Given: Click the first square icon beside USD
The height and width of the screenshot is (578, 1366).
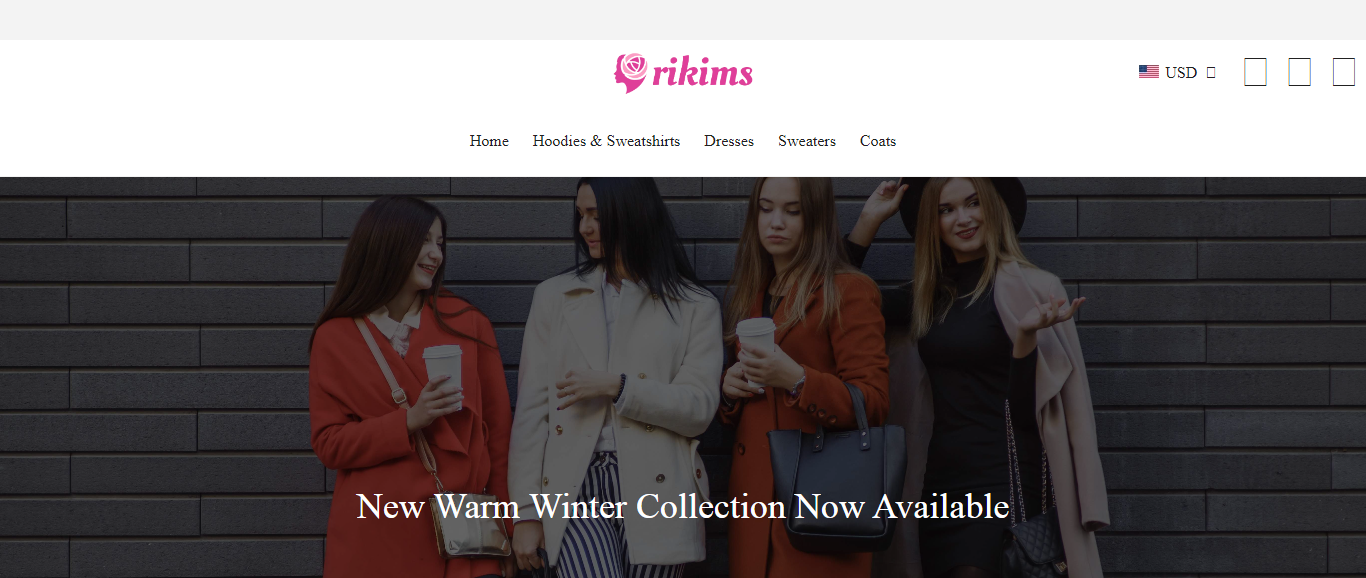Looking at the screenshot, I should pyautogui.click(x=1255, y=72).
